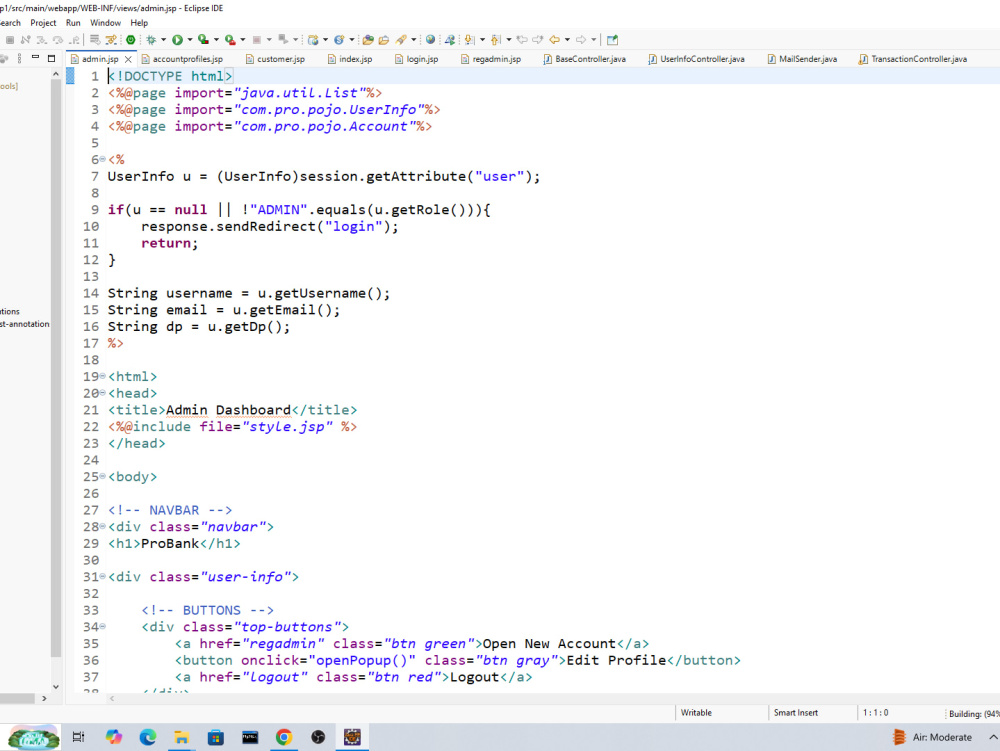Minimize the left side panel
This screenshot has width=1000, height=751.
pyautogui.click(x=36, y=58)
